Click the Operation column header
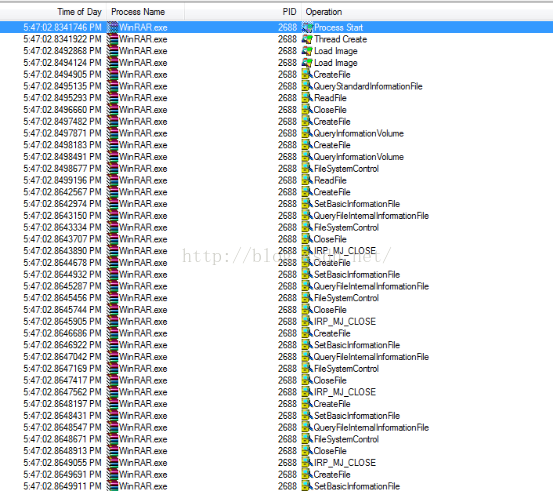 [427, 12]
